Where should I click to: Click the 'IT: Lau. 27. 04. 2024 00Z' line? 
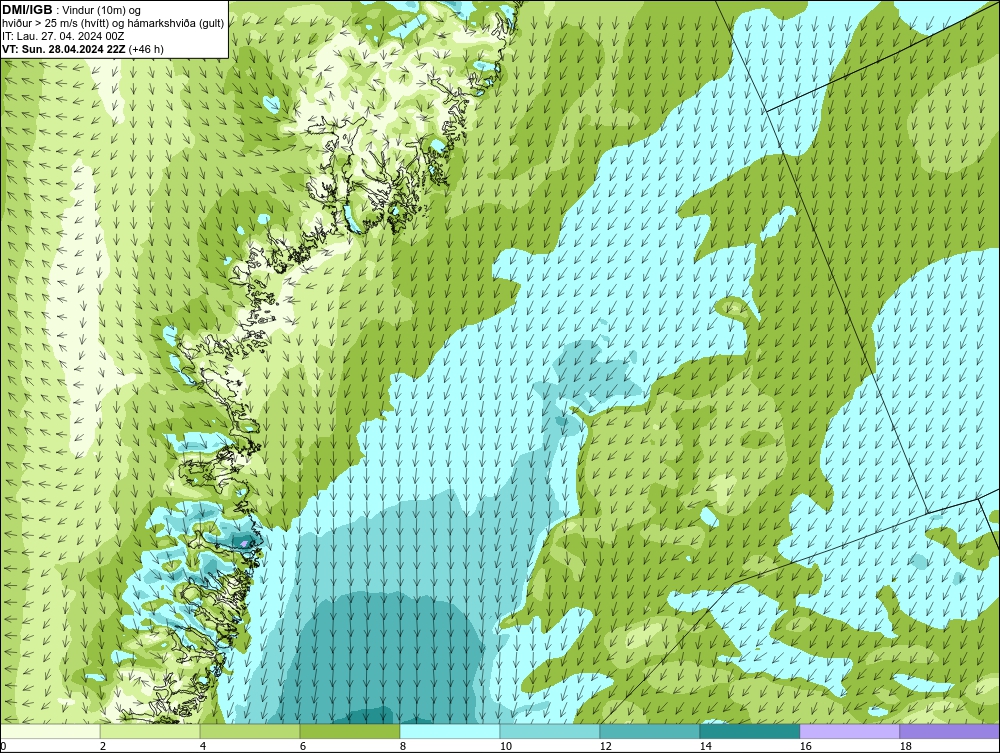[x=62, y=36]
